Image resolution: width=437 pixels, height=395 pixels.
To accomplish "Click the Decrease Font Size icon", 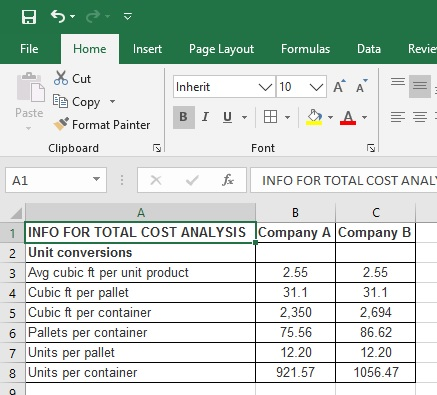I will [361, 86].
